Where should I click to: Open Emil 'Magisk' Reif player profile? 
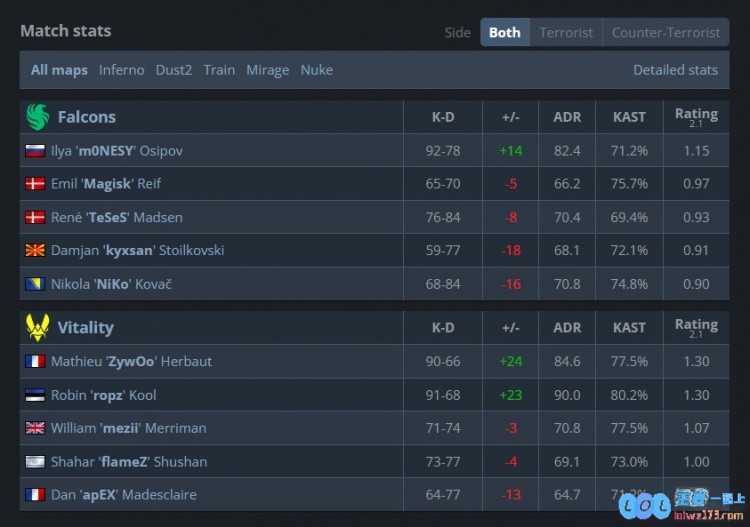coord(106,184)
